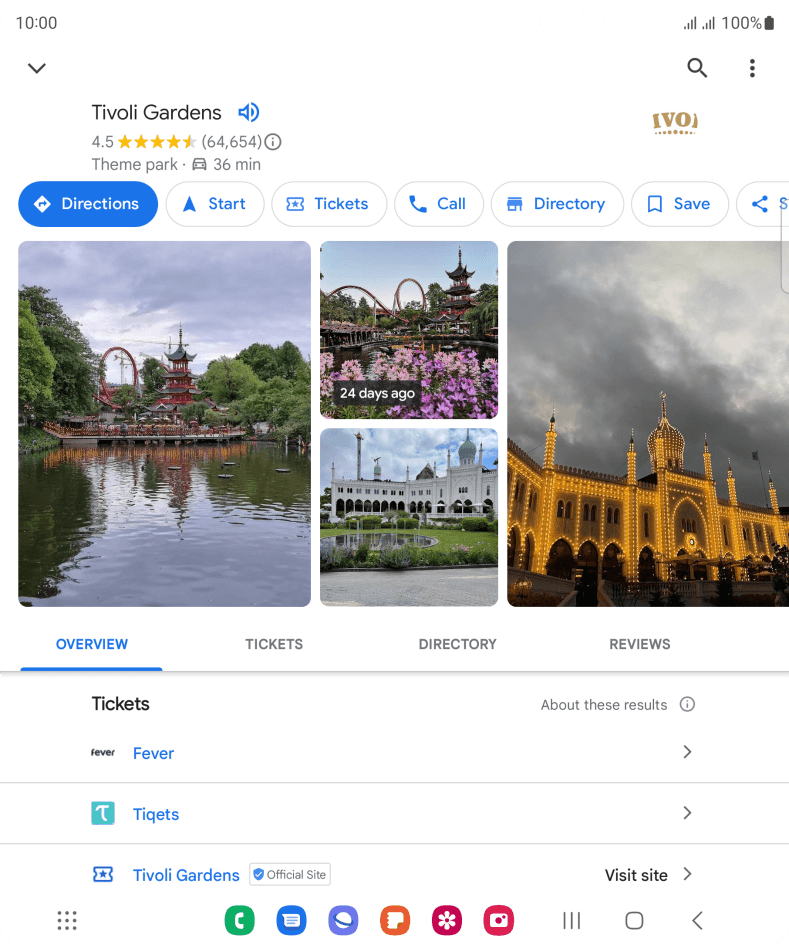The image size is (789, 948).
Task: Tap the Tiqets teal logo icon
Action: (x=103, y=813)
